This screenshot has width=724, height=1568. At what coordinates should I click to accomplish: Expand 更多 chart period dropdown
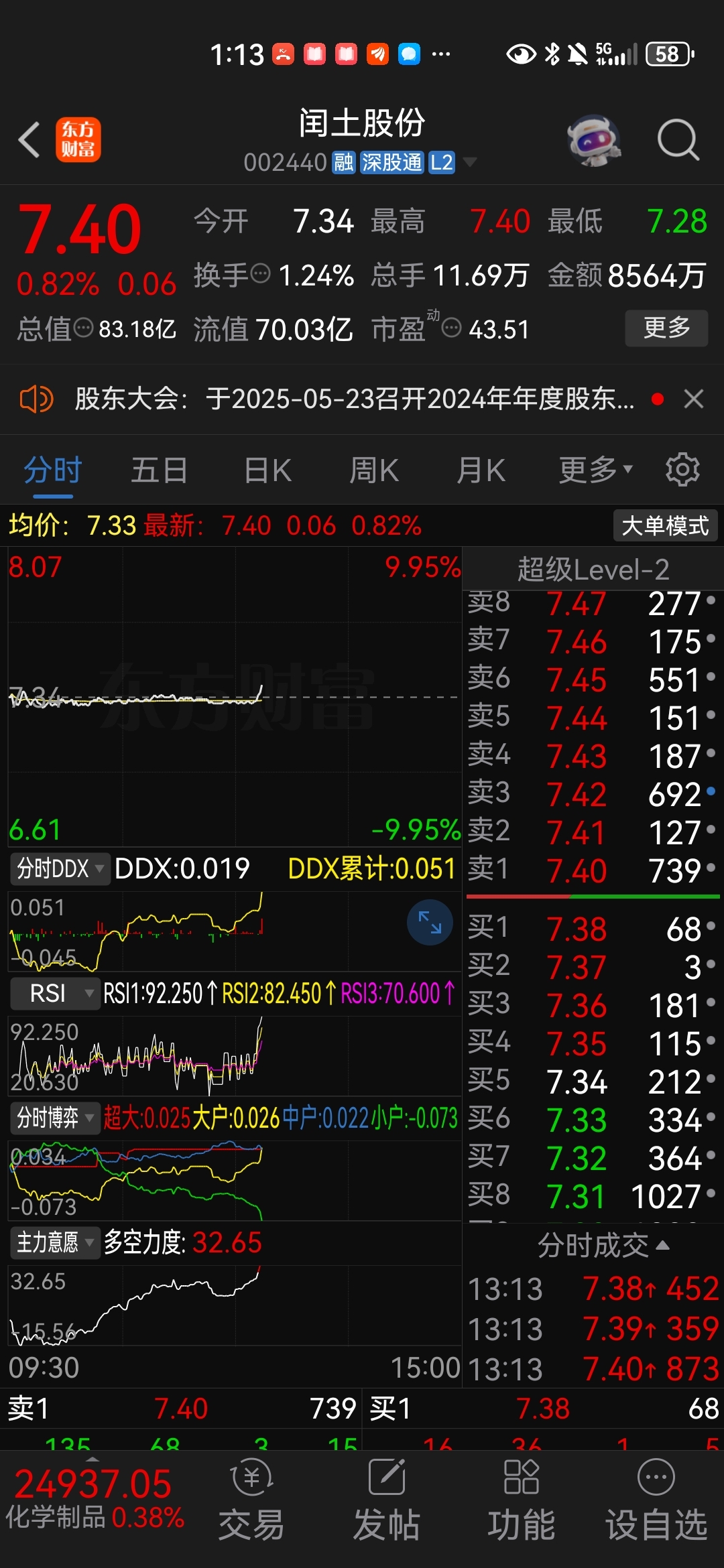click(596, 470)
